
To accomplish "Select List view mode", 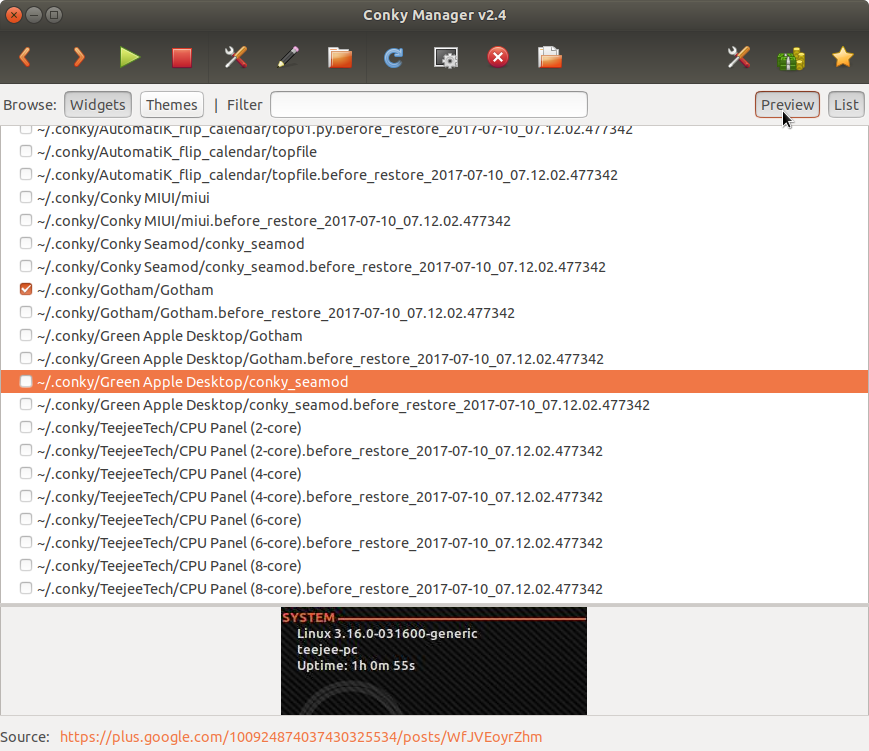I will tap(846, 105).
